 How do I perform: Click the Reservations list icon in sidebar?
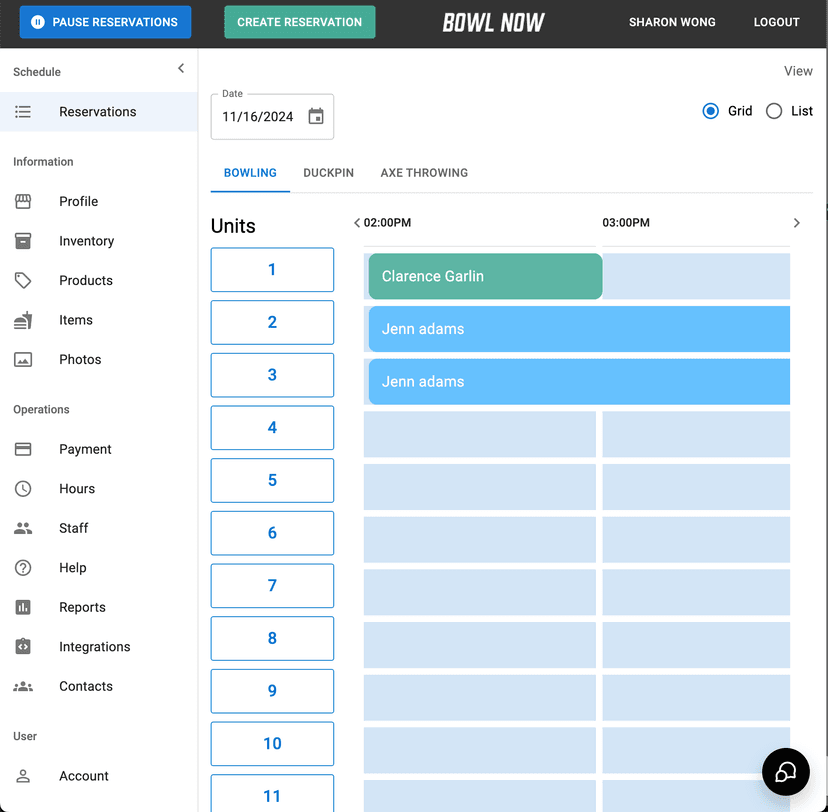(23, 112)
